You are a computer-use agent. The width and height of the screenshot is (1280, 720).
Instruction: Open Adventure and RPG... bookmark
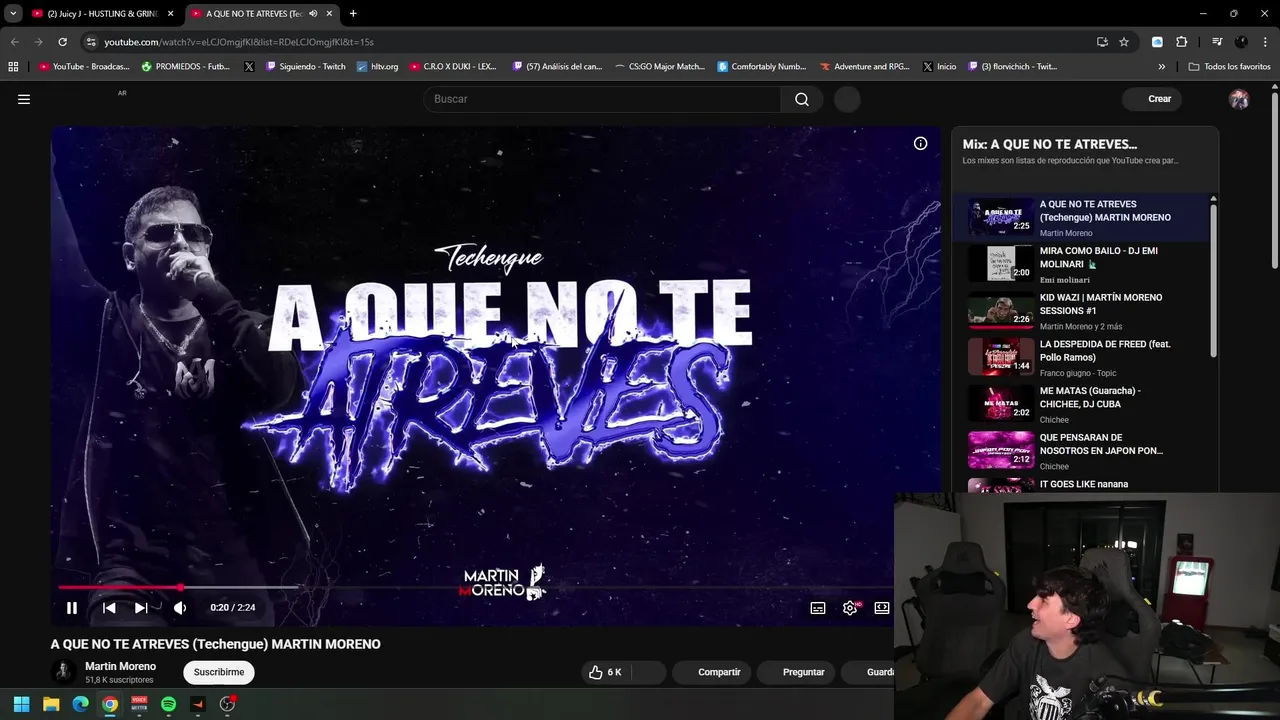point(864,67)
